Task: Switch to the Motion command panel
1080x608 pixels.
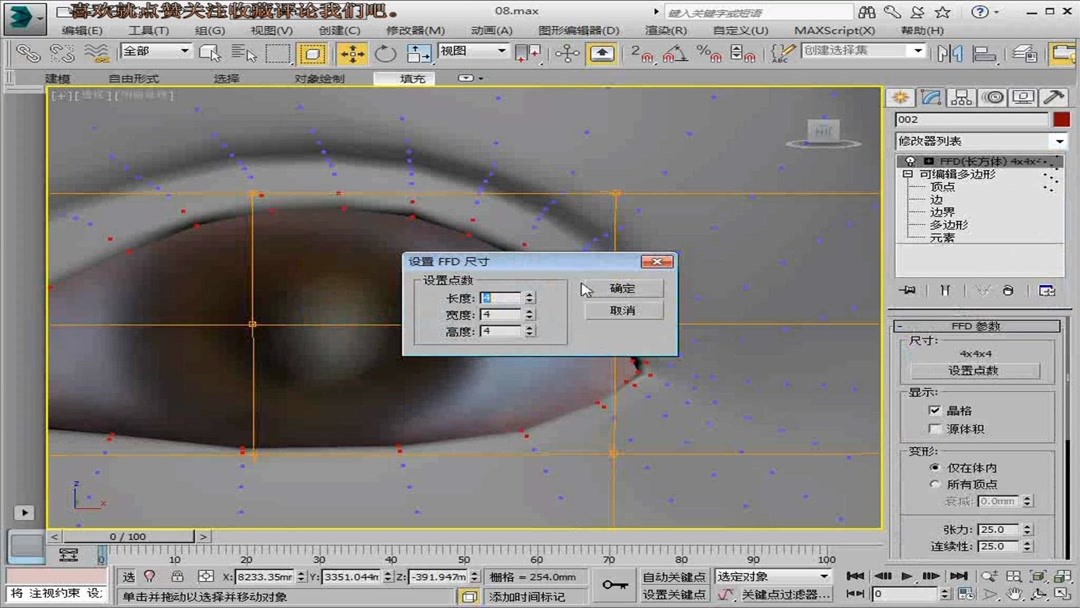Action: (x=994, y=97)
